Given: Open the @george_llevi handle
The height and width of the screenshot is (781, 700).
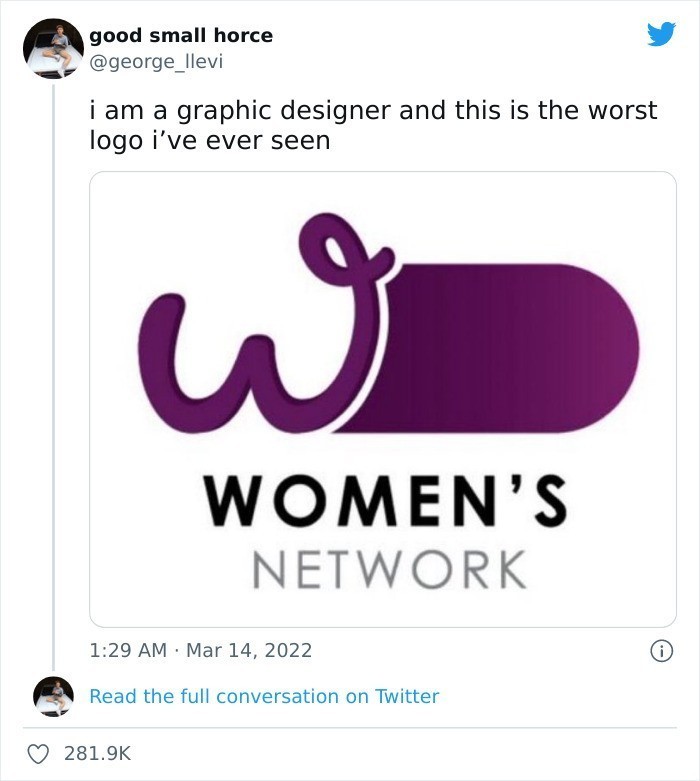Looking at the screenshot, I should point(156,62).
